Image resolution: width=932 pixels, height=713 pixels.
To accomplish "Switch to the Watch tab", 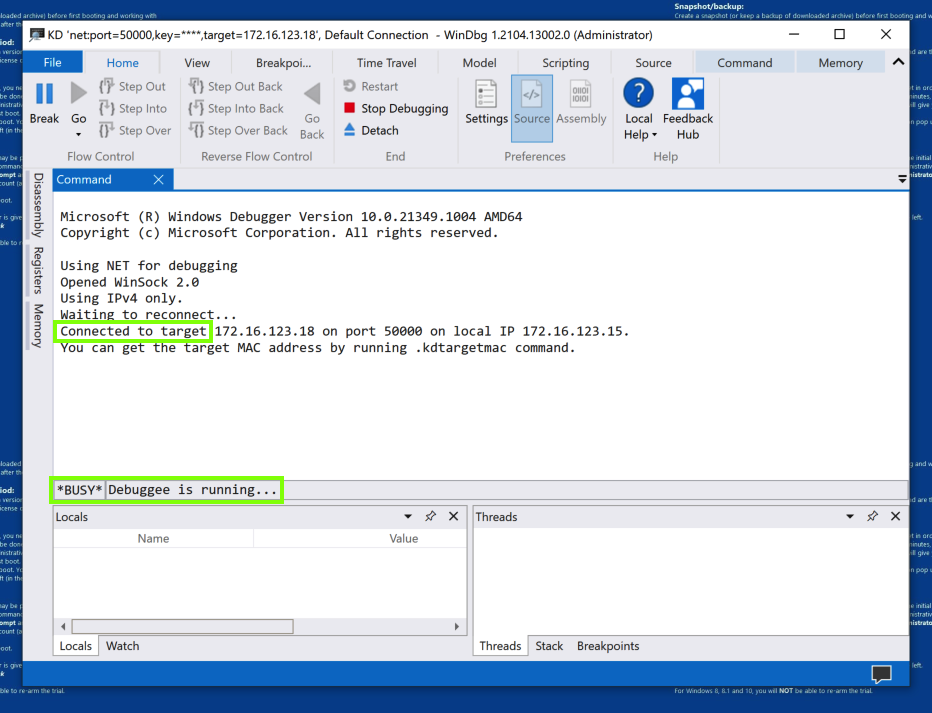I will point(123,646).
